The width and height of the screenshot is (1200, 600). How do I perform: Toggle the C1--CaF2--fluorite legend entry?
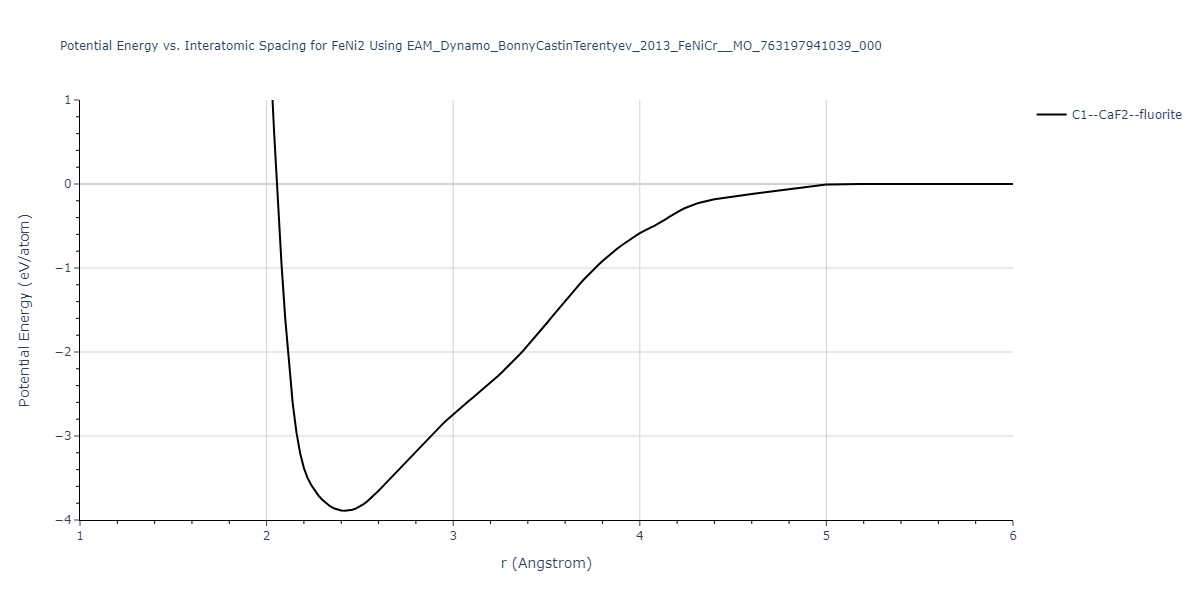pyautogui.click(x=1126, y=115)
